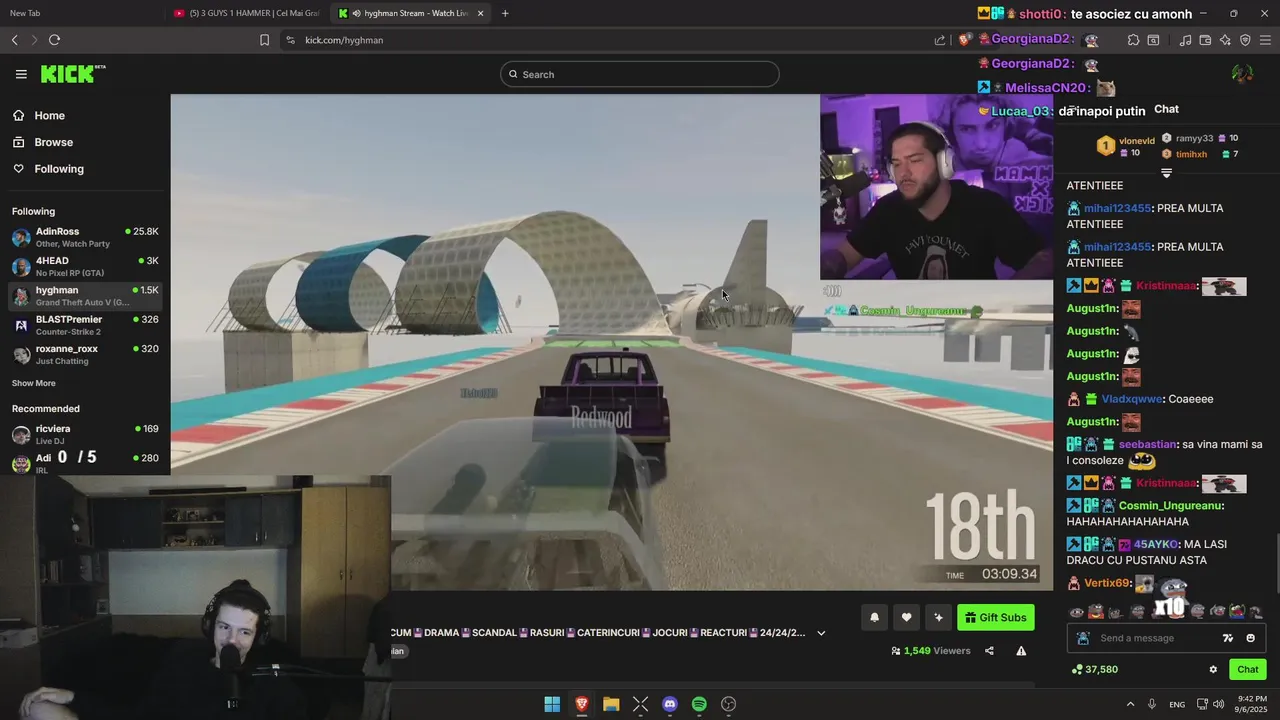Click the sparkle button beside Gift Subs

(938, 617)
